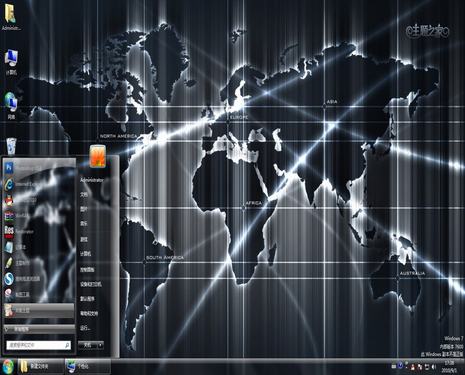Click the Administrator link in Start menu

[91, 180]
